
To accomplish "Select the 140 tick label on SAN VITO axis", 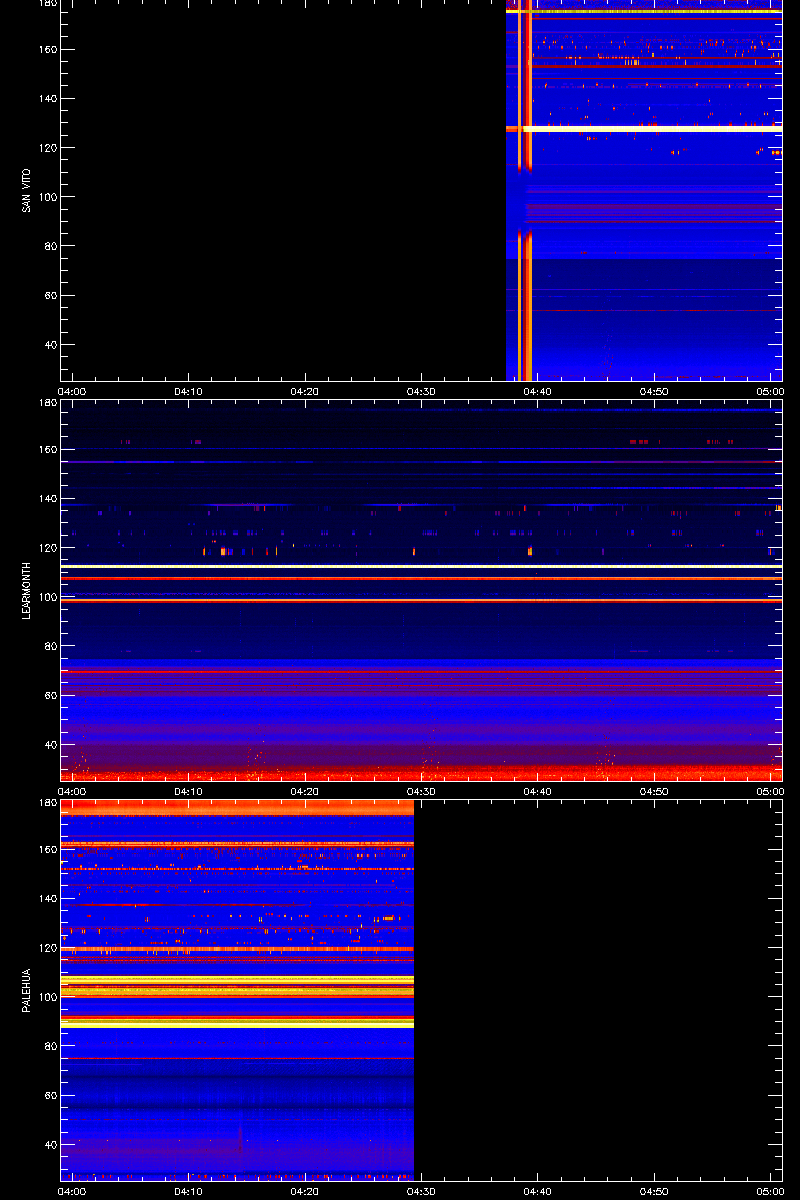I will pyautogui.click(x=47, y=99).
